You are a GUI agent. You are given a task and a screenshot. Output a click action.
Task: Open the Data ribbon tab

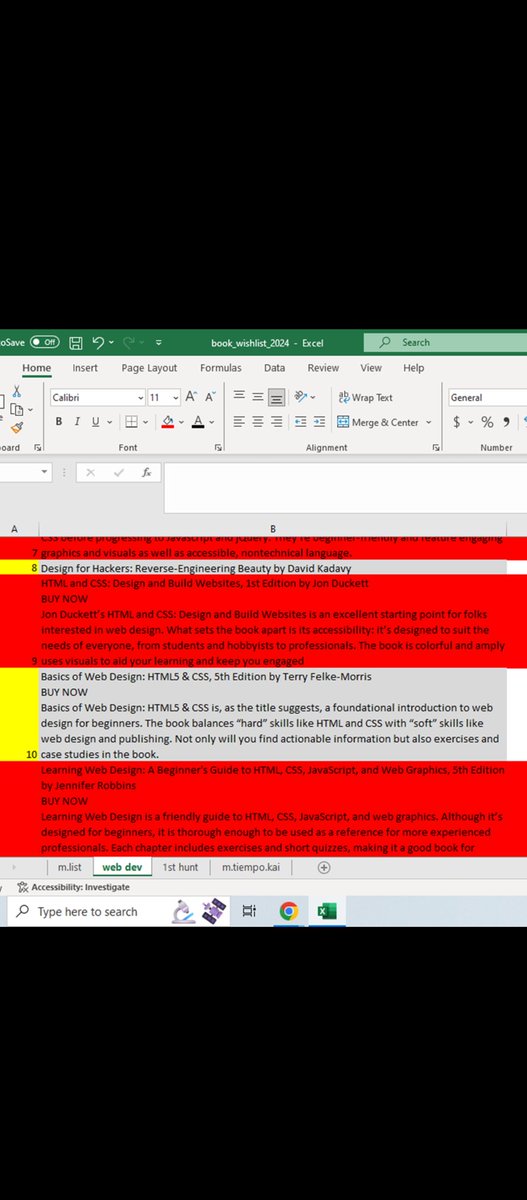pyautogui.click(x=274, y=368)
